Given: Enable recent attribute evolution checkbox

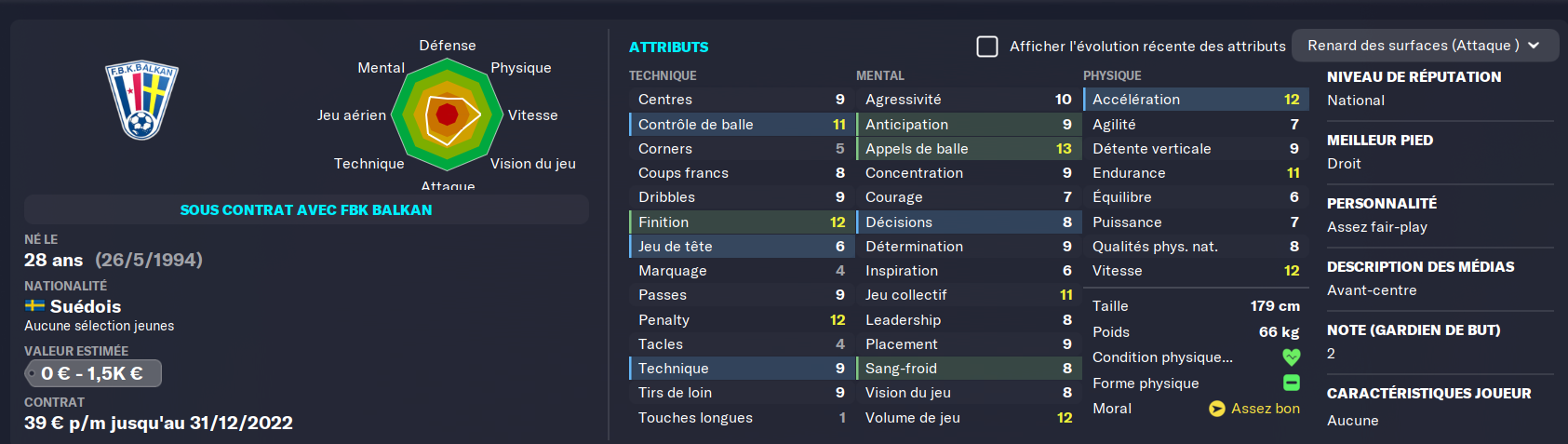Looking at the screenshot, I should tap(987, 47).
